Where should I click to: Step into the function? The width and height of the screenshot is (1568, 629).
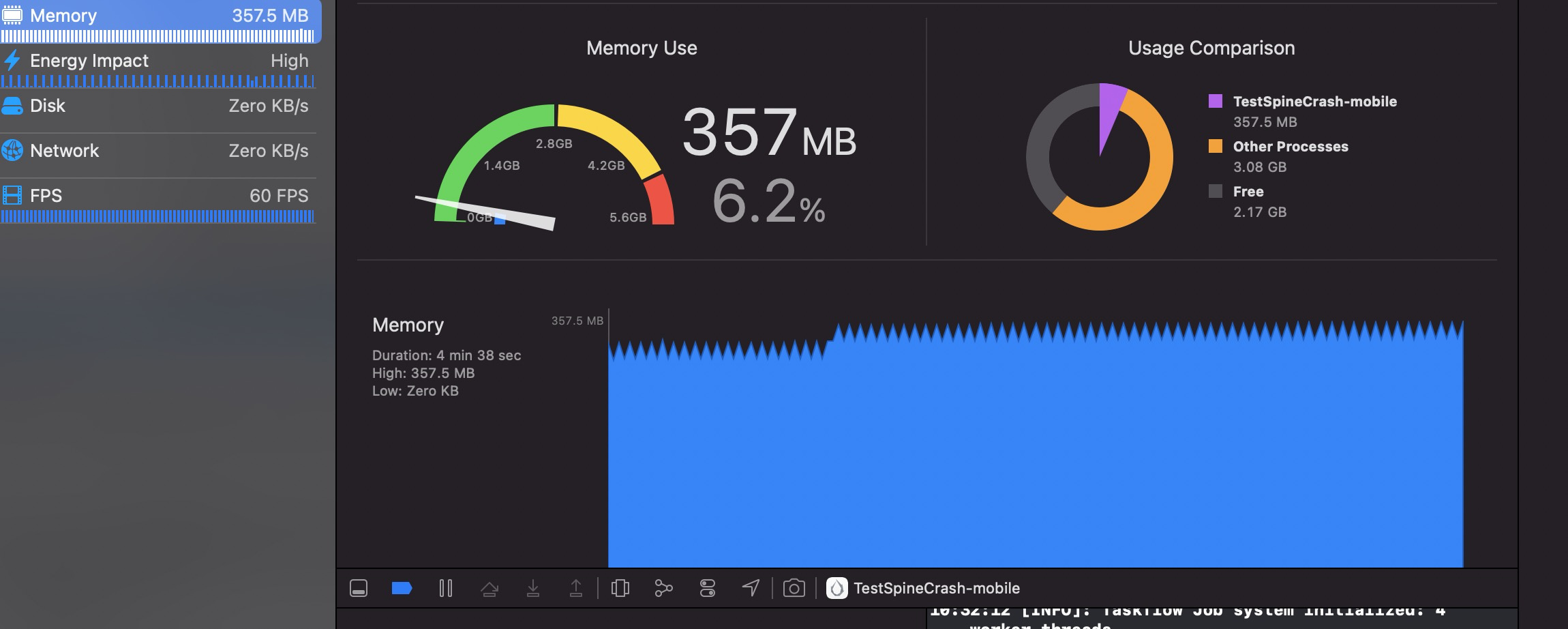(x=533, y=588)
